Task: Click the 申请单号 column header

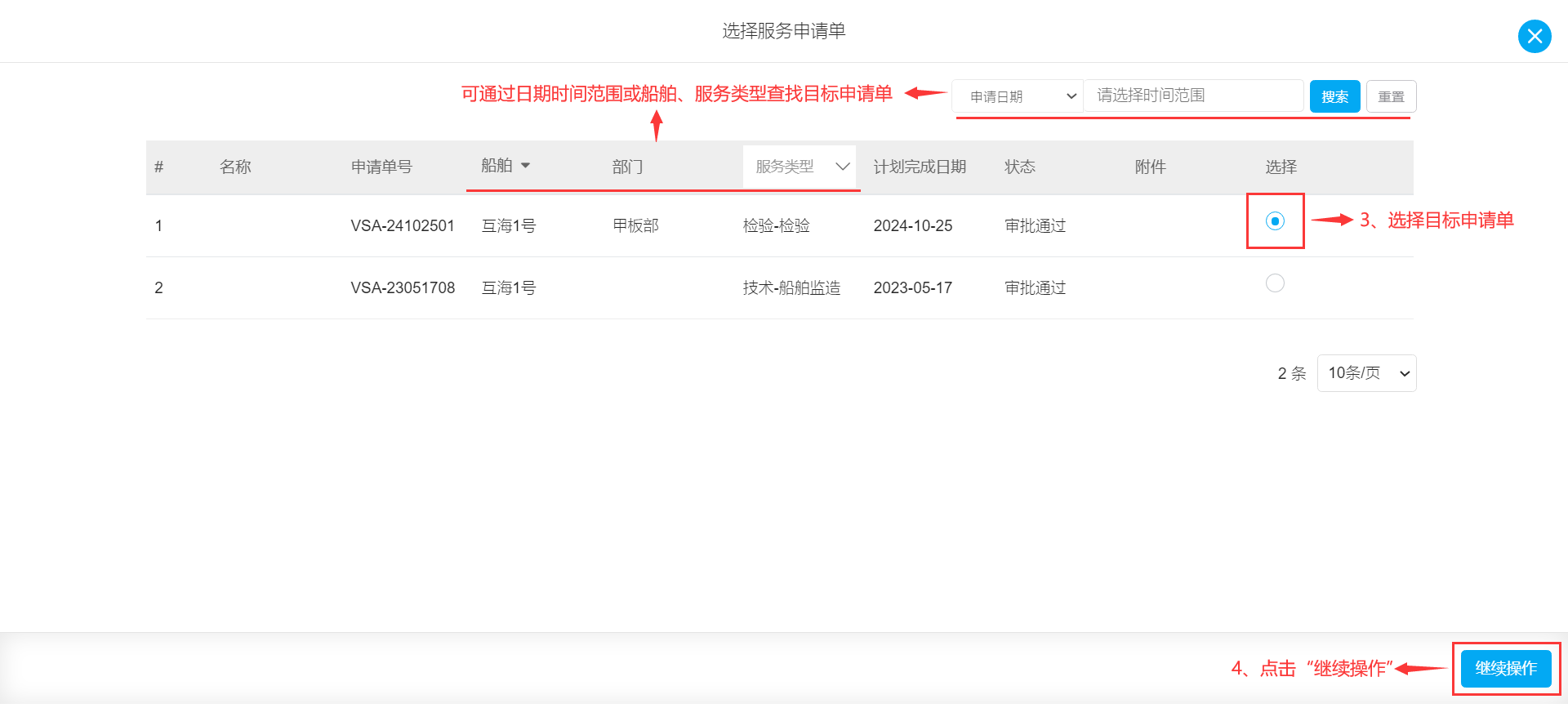Action: click(381, 167)
